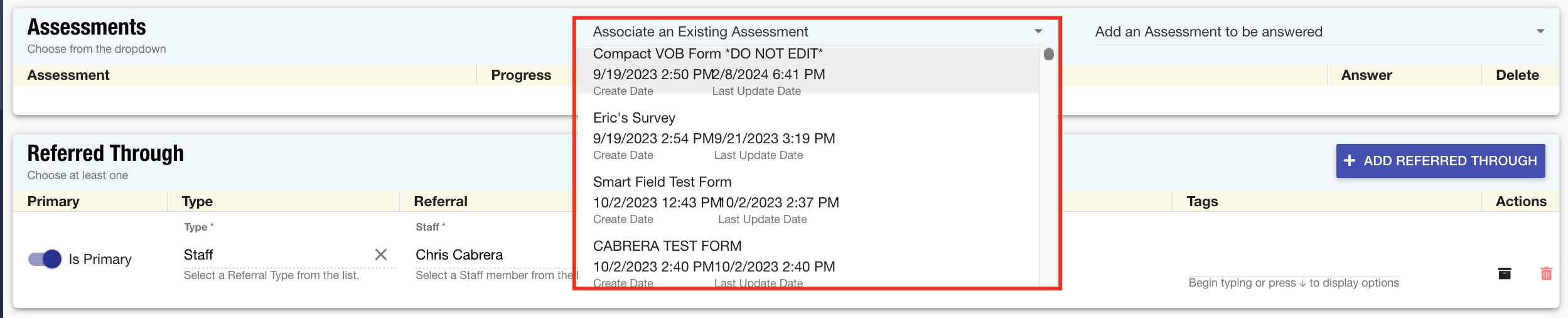Click the red trash delete icon
Viewport: 1568px width, 318px height.
coord(1546,273)
